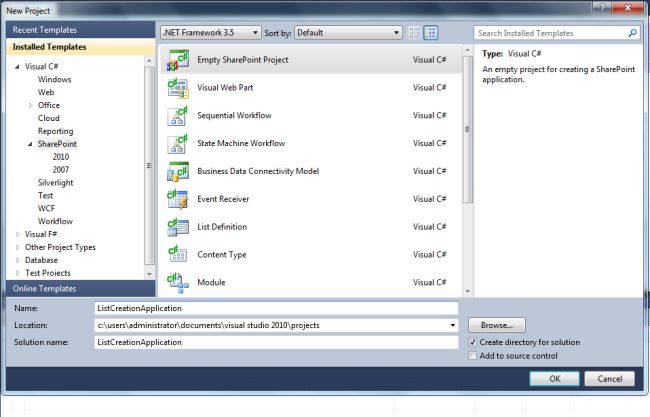Expand the Visual F# tree node

pyautogui.click(x=17, y=234)
